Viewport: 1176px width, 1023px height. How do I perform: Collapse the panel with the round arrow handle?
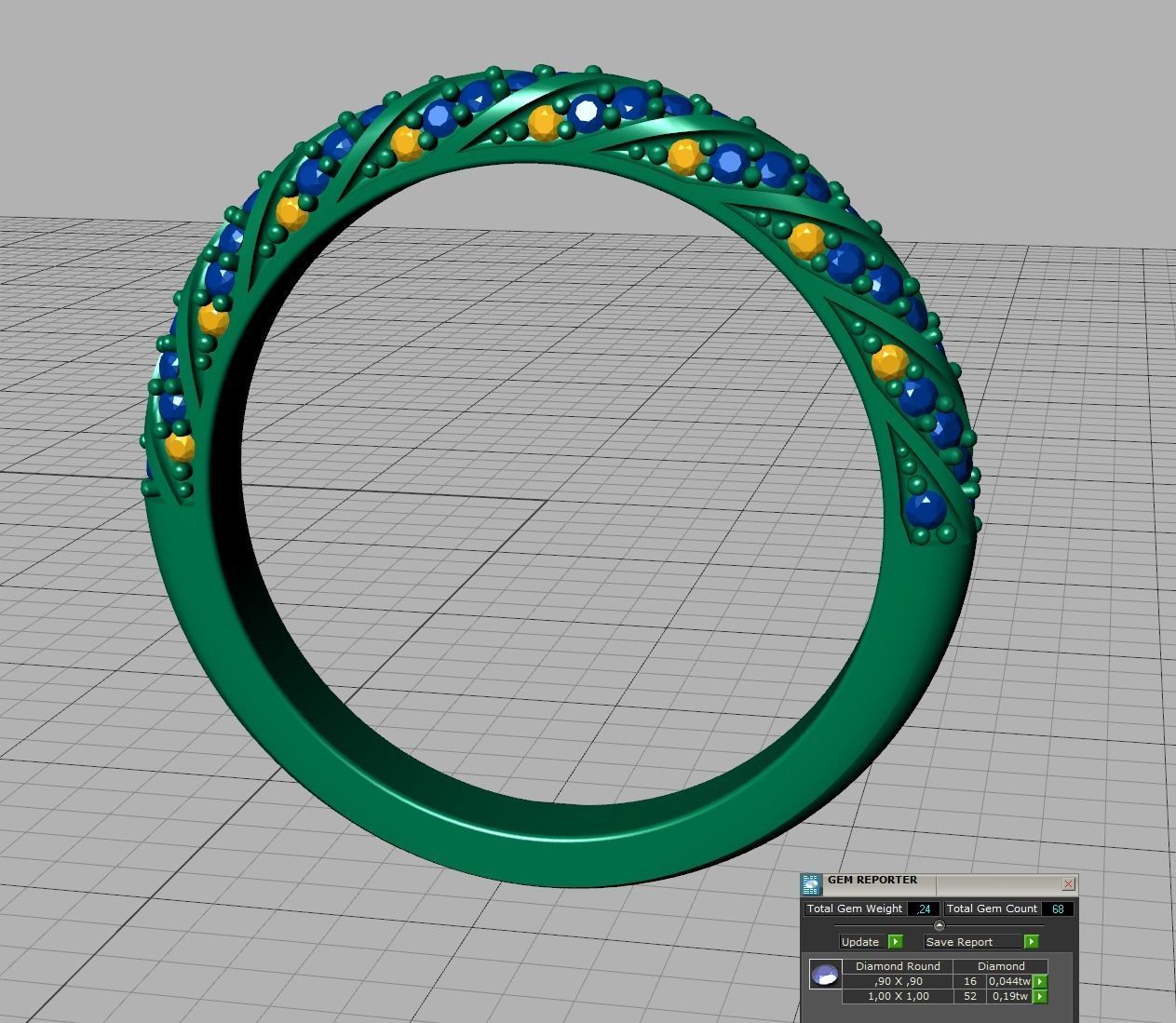(x=939, y=925)
